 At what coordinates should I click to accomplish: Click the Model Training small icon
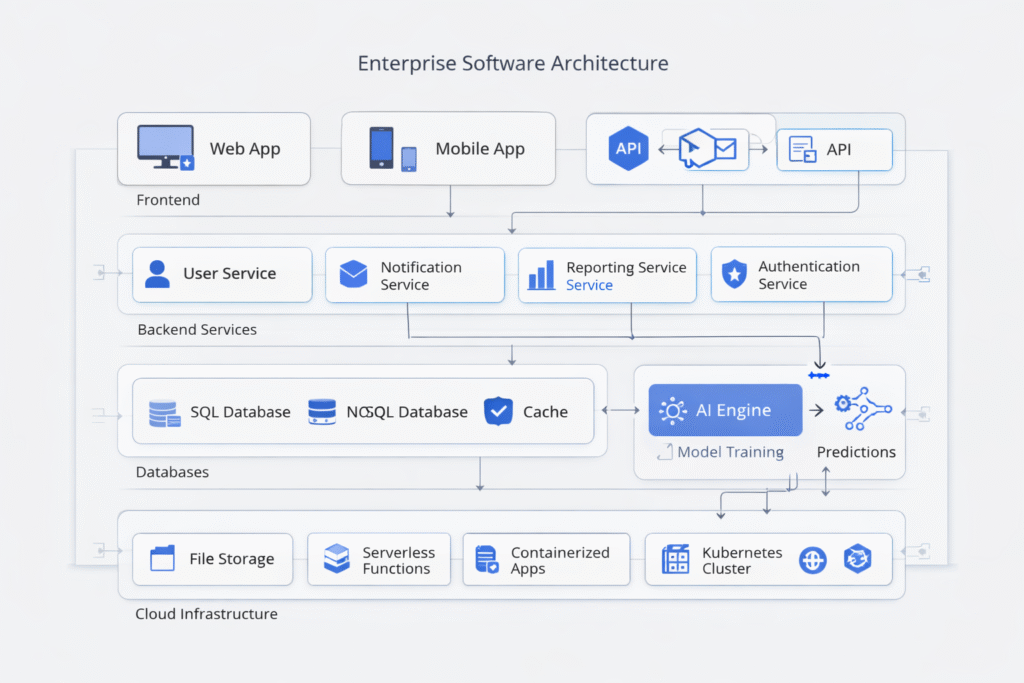point(665,452)
